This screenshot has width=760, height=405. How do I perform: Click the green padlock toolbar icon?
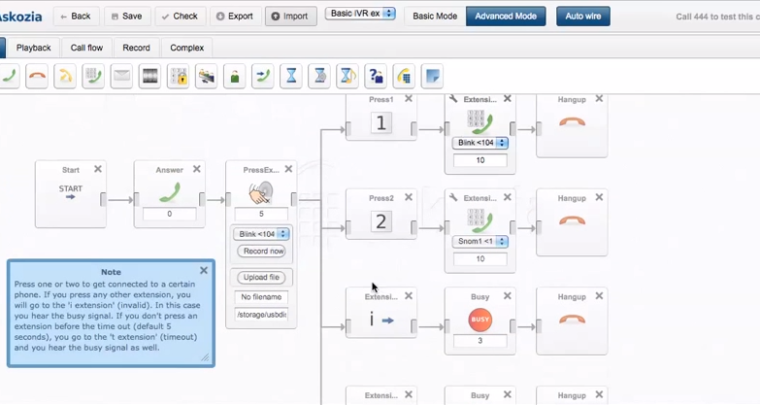pyautogui.click(x=235, y=76)
